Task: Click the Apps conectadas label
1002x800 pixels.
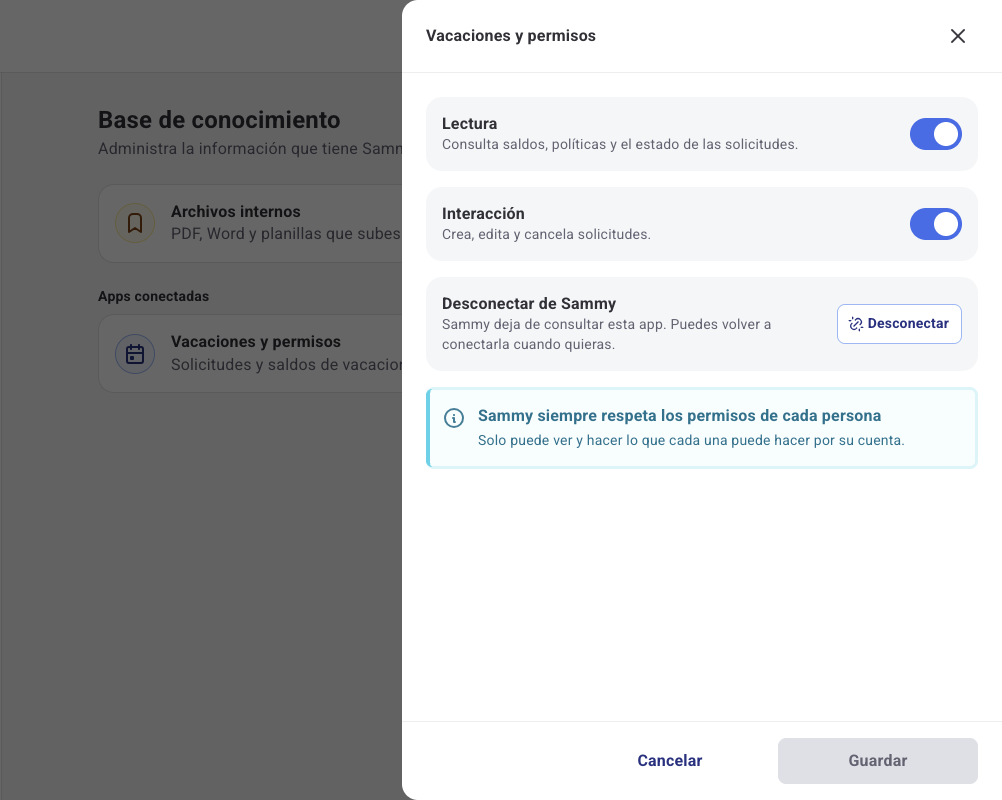Action: click(x=153, y=296)
